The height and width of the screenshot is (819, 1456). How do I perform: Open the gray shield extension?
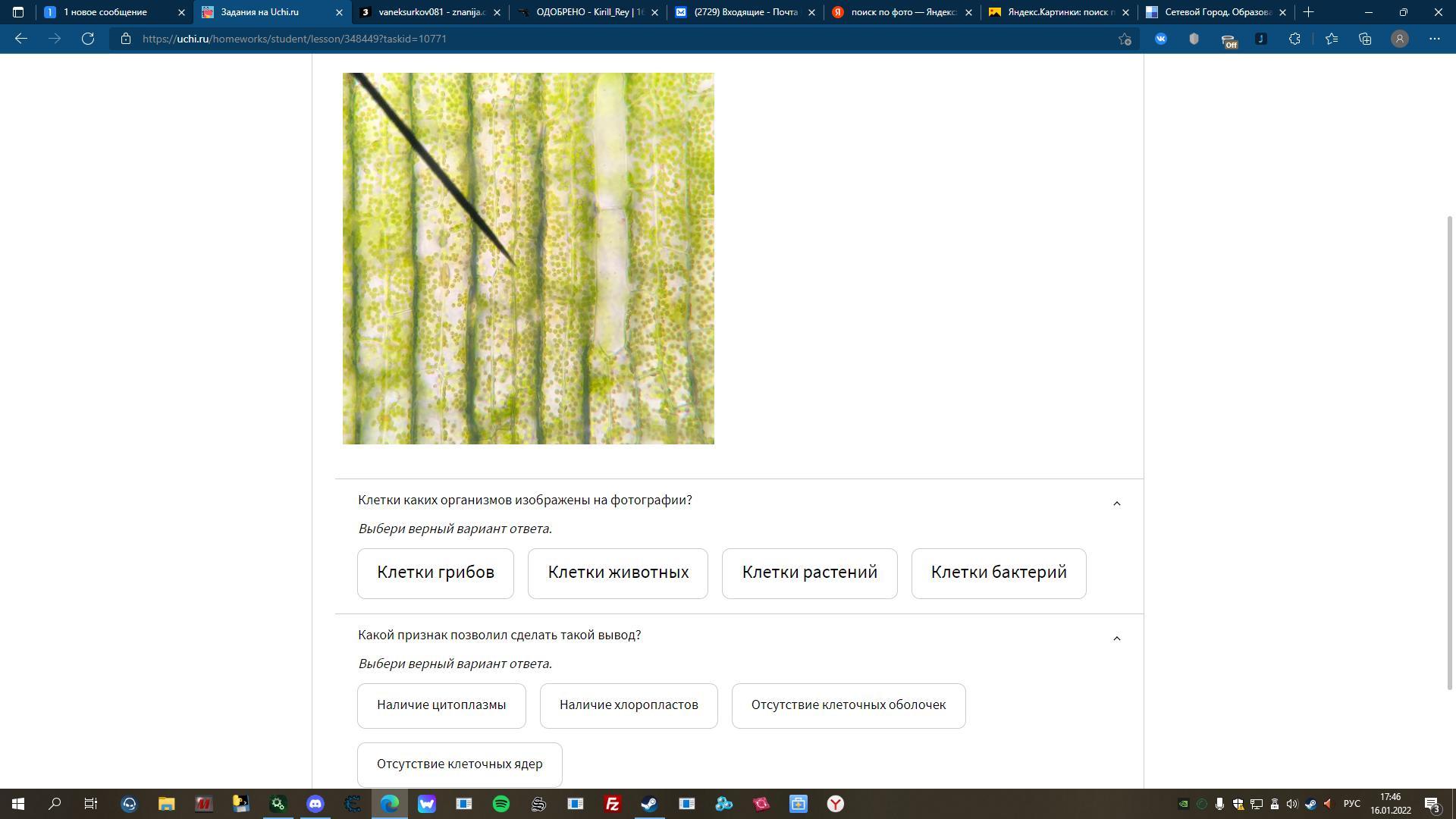(1194, 39)
